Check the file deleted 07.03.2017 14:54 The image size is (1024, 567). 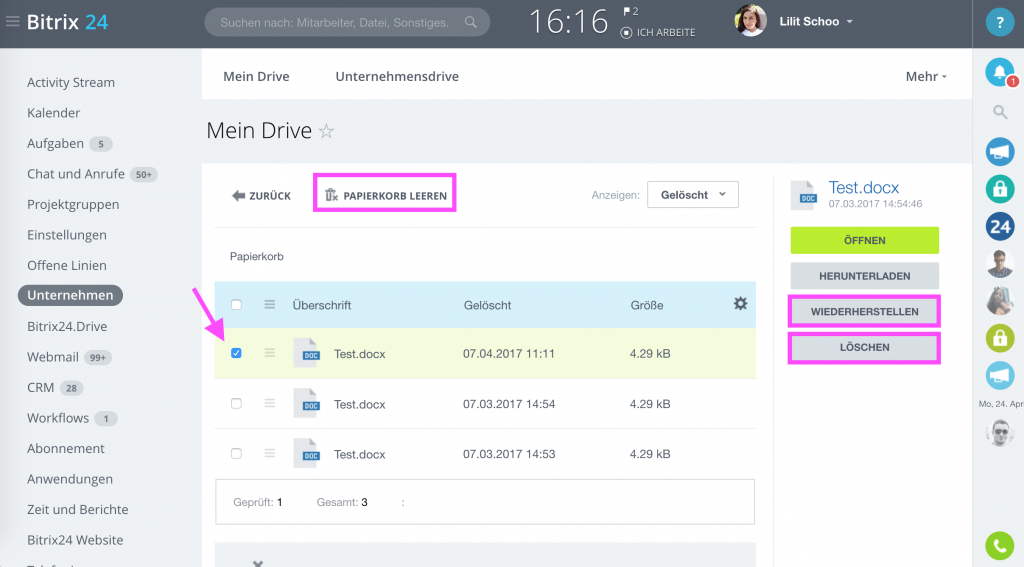tap(236, 404)
